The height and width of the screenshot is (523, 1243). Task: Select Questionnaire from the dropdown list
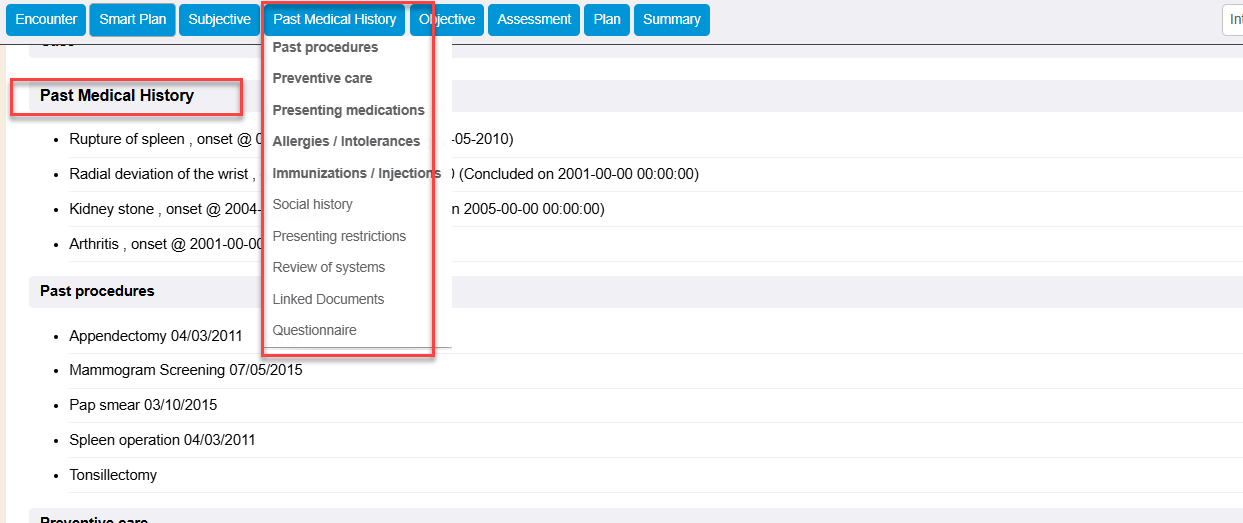(x=314, y=330)
